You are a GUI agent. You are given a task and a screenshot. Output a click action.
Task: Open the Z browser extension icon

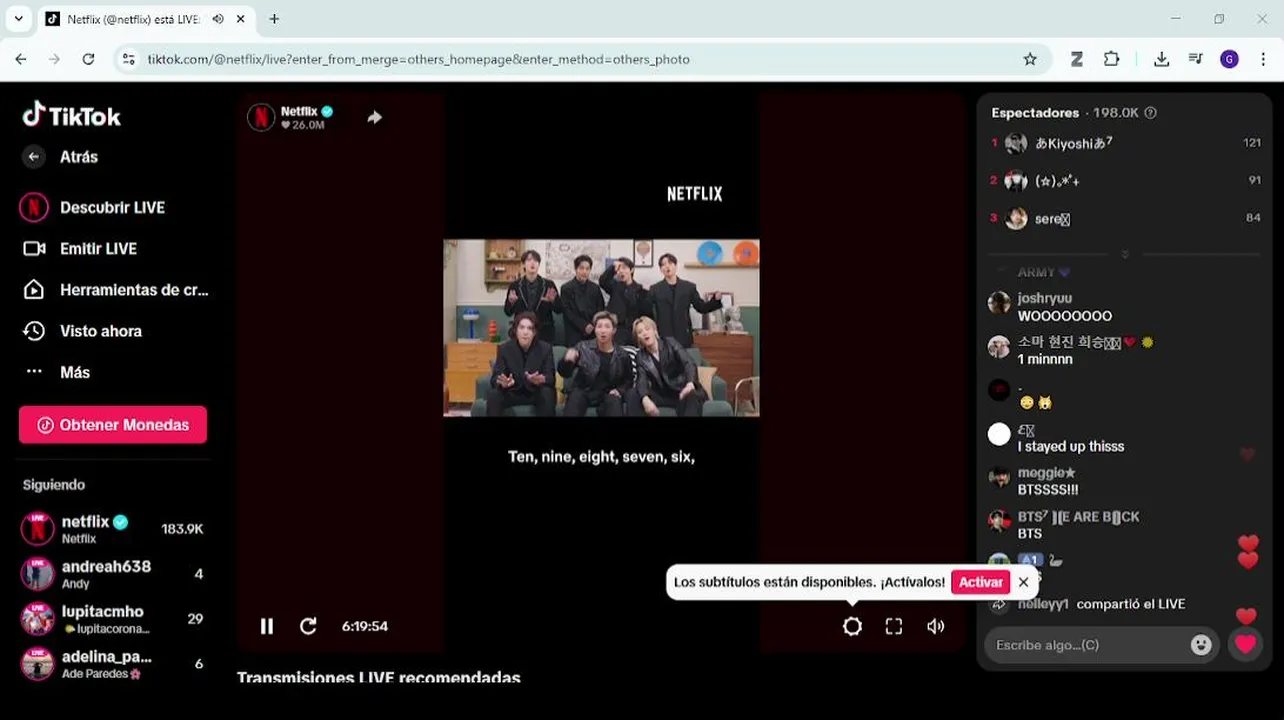[1077, 59]
